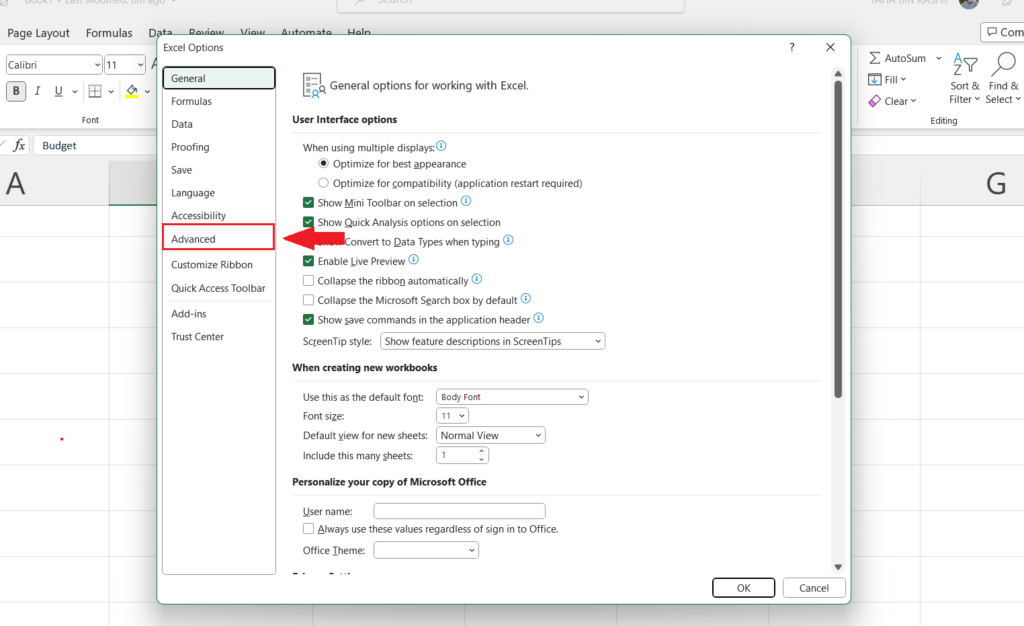Click the Borders icon in the Font group
Viewport: 1024px width, 626px height.
click(93, 90)
